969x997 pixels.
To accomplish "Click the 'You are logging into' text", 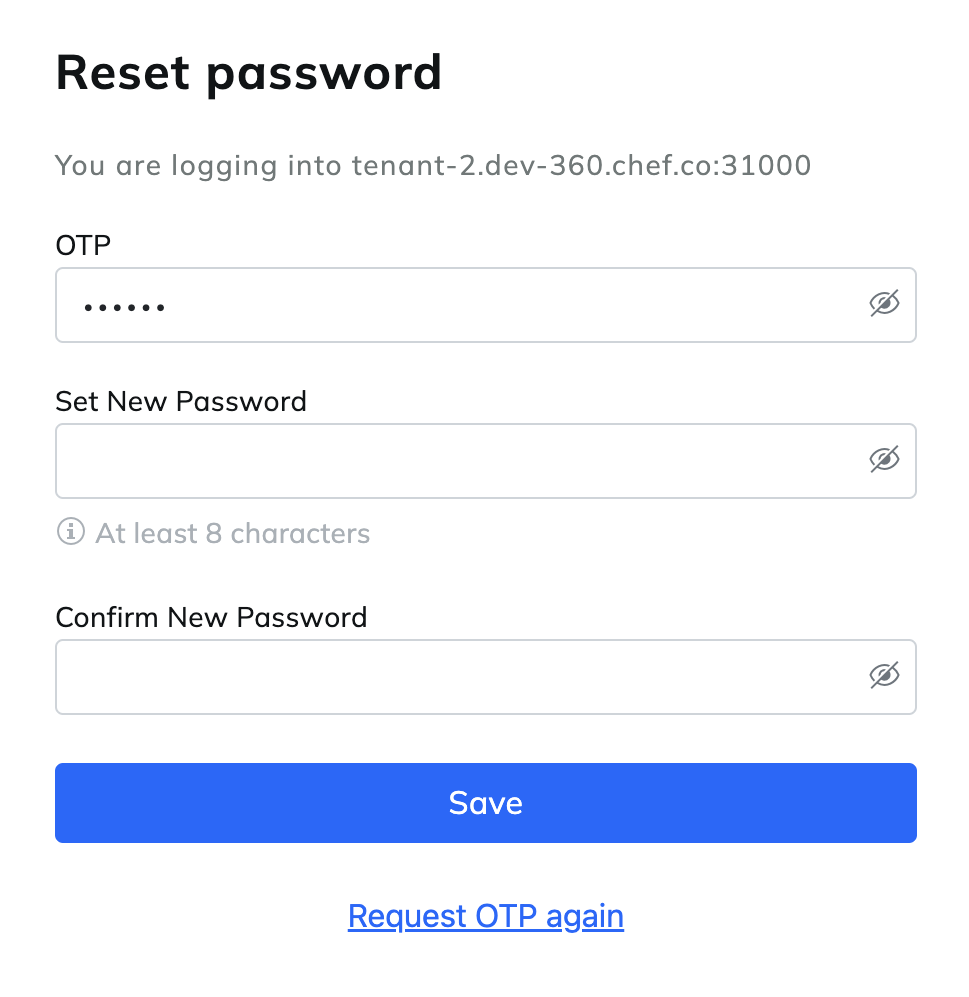I will (200, 165).
